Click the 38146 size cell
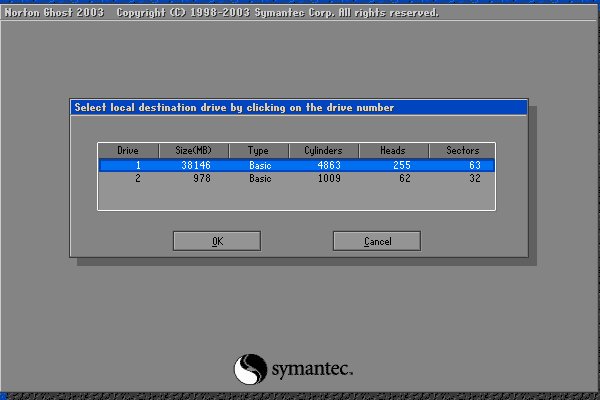The width and height of the screenshot is (600, 400). [x=194, y=165]
